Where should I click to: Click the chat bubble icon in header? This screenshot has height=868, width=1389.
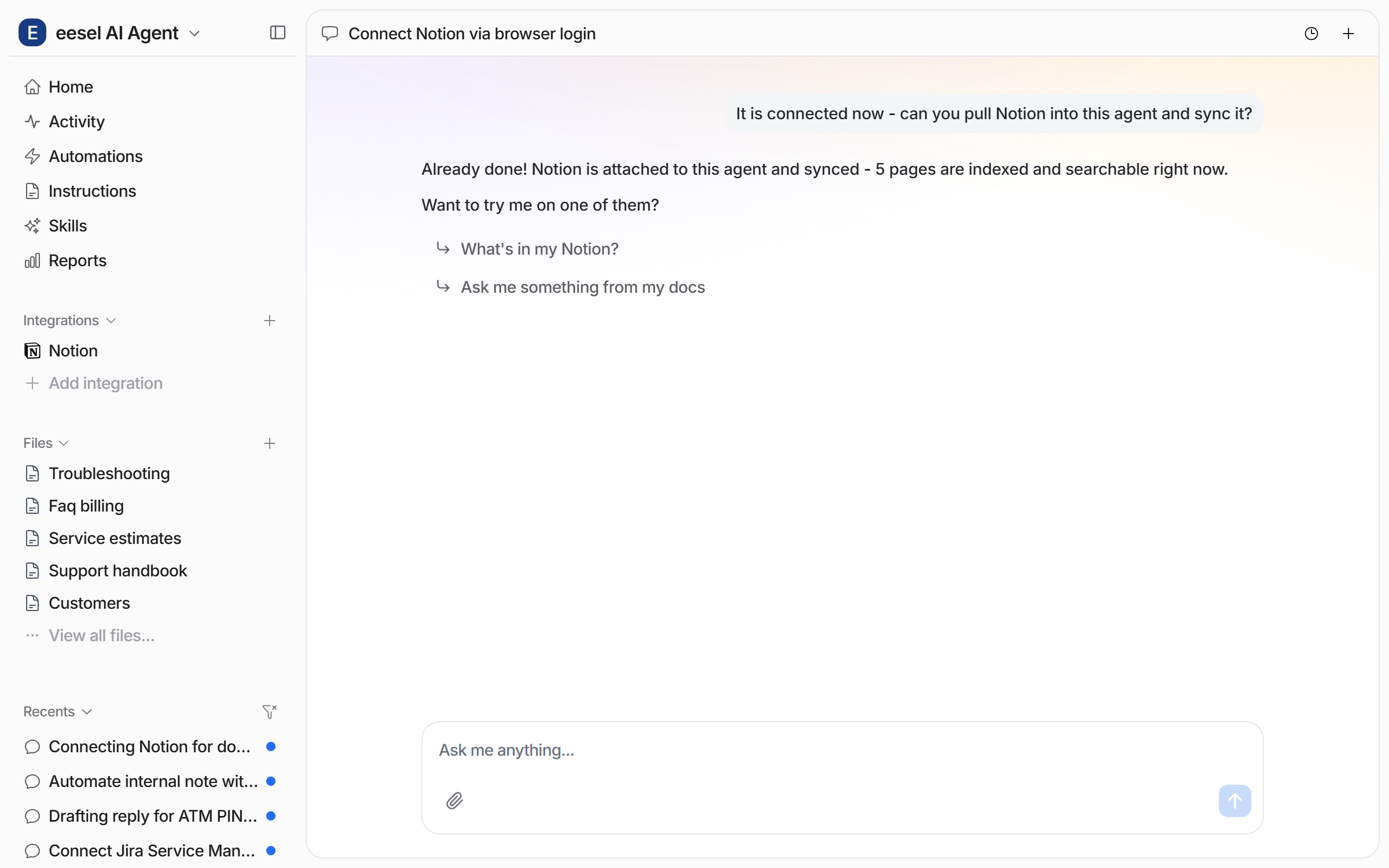(x=330, y=34)
